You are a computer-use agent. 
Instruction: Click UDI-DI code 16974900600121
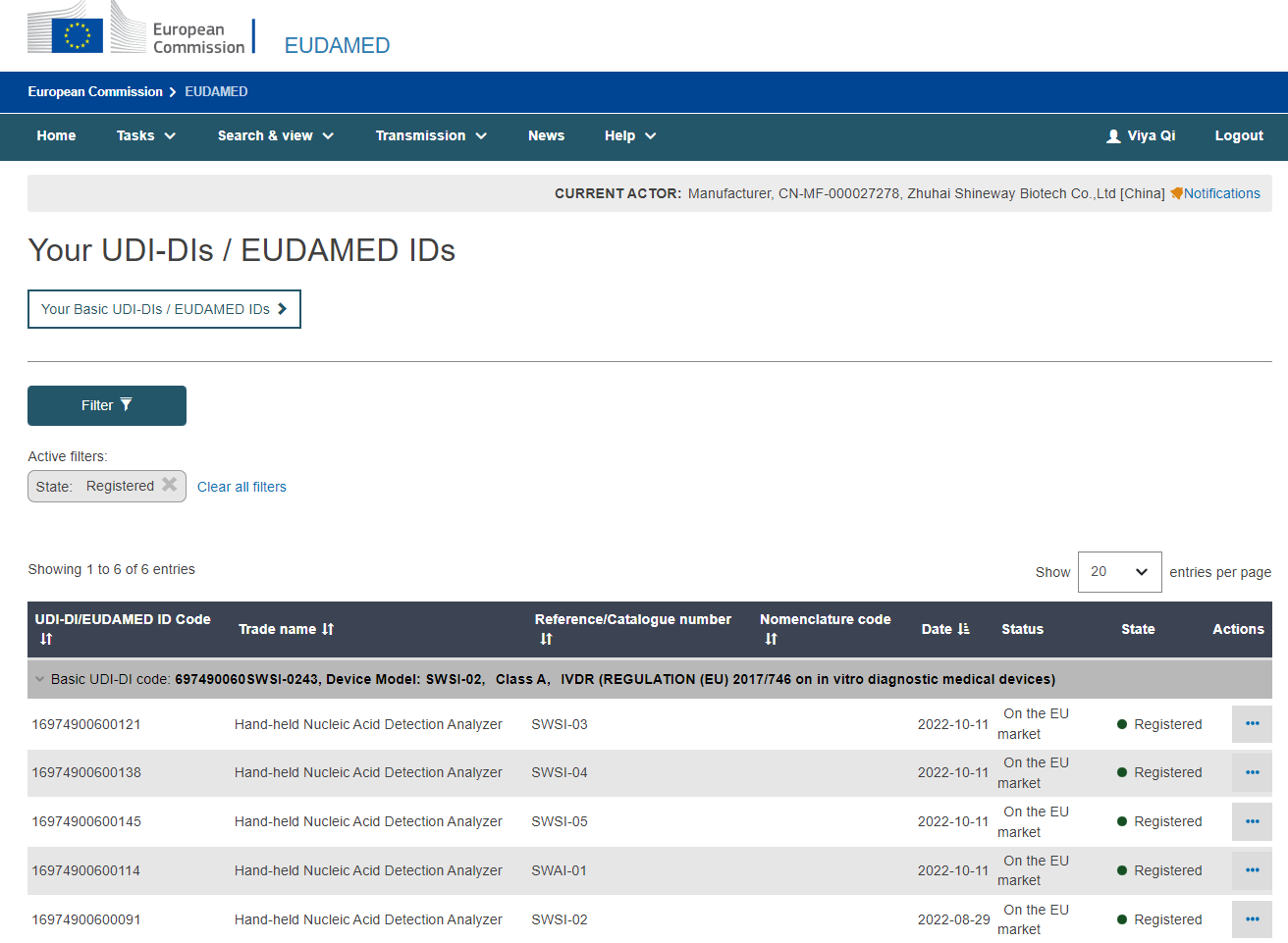click(x=86, y=724)
